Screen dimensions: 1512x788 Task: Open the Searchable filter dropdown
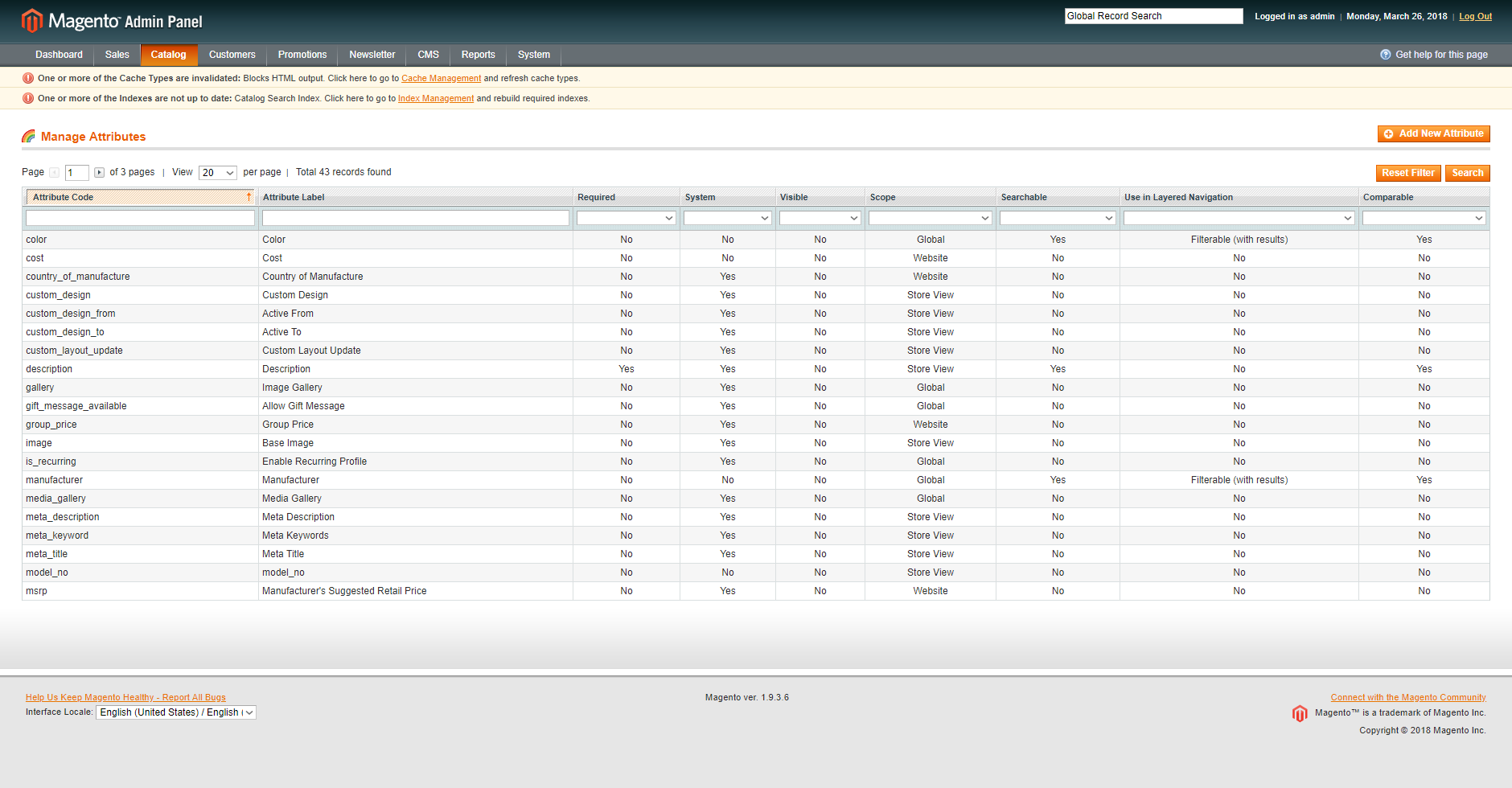click(x=1057, y=218)
